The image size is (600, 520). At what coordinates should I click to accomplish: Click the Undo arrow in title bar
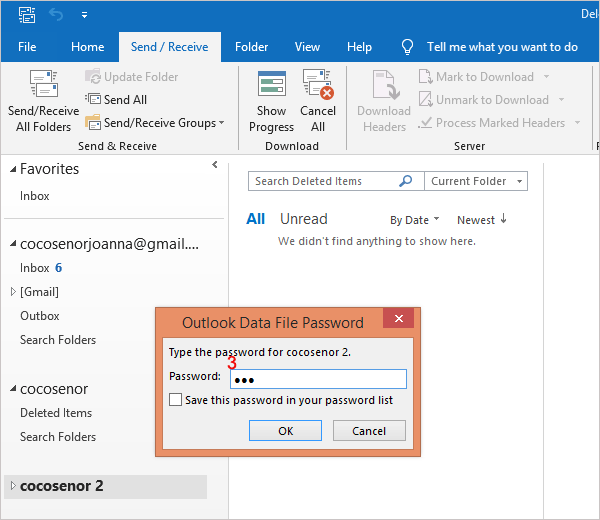(56, 15)
